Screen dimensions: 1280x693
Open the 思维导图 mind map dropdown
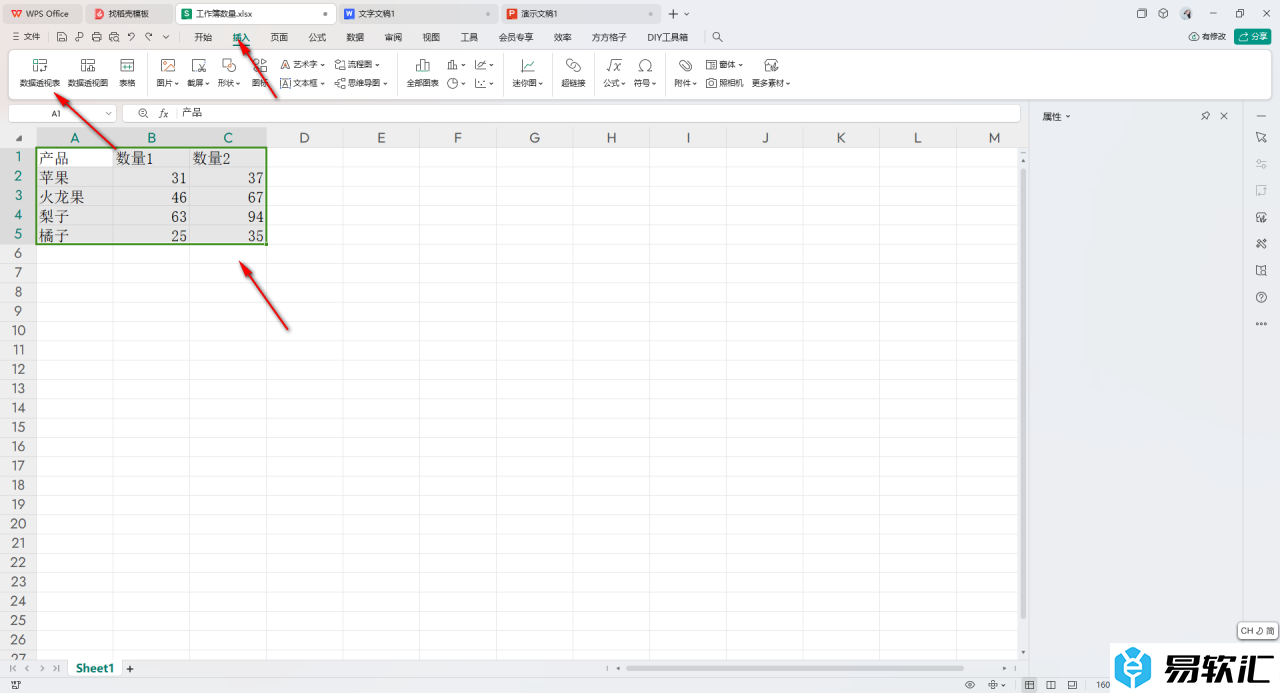[x=360, y=83]
